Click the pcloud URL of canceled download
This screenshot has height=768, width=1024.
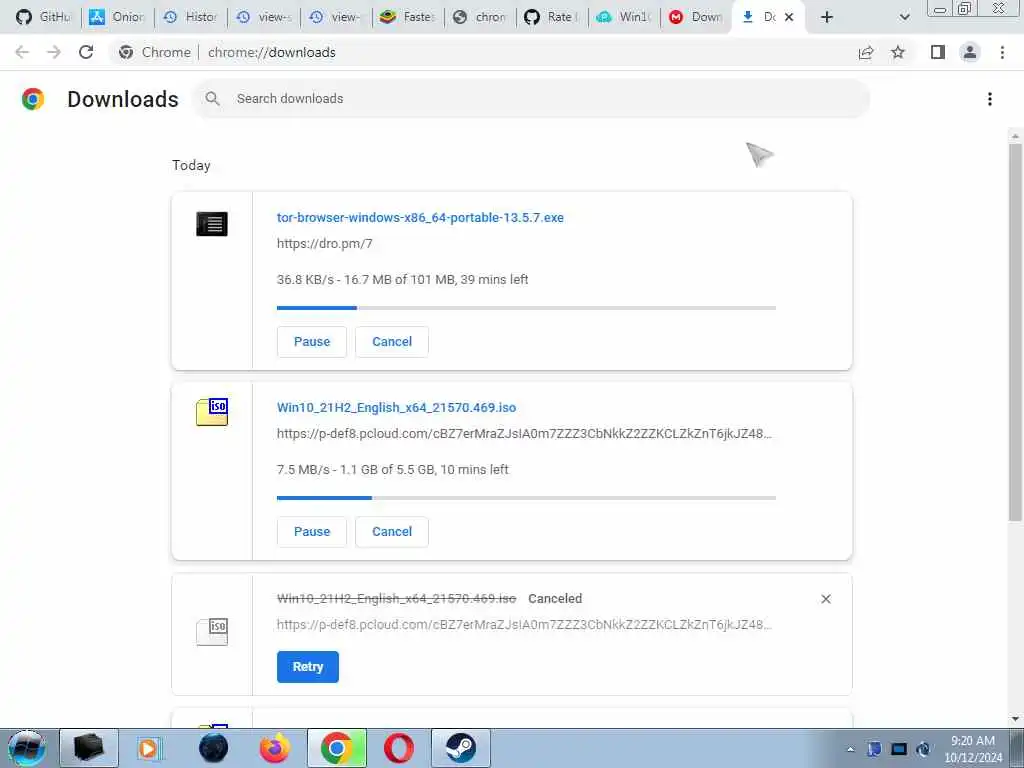click(x=524, y=625)
